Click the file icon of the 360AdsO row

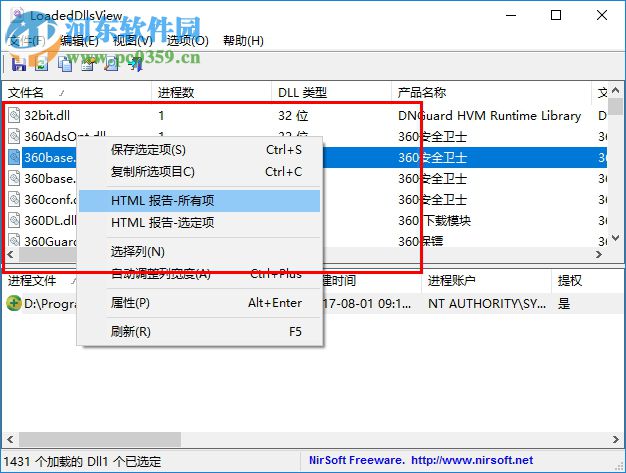coord(14,136)
